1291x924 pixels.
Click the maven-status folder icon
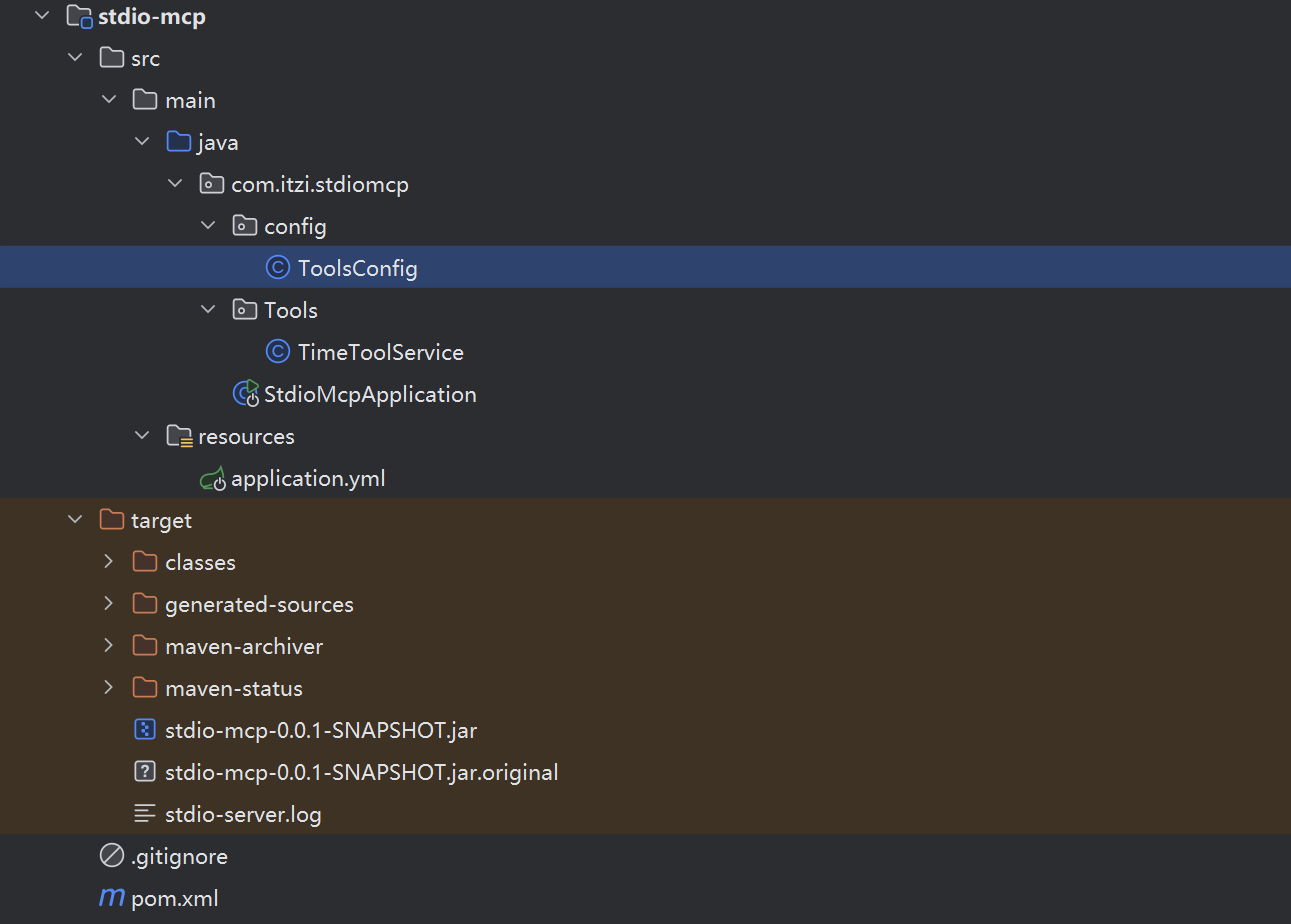pos(145,688)
